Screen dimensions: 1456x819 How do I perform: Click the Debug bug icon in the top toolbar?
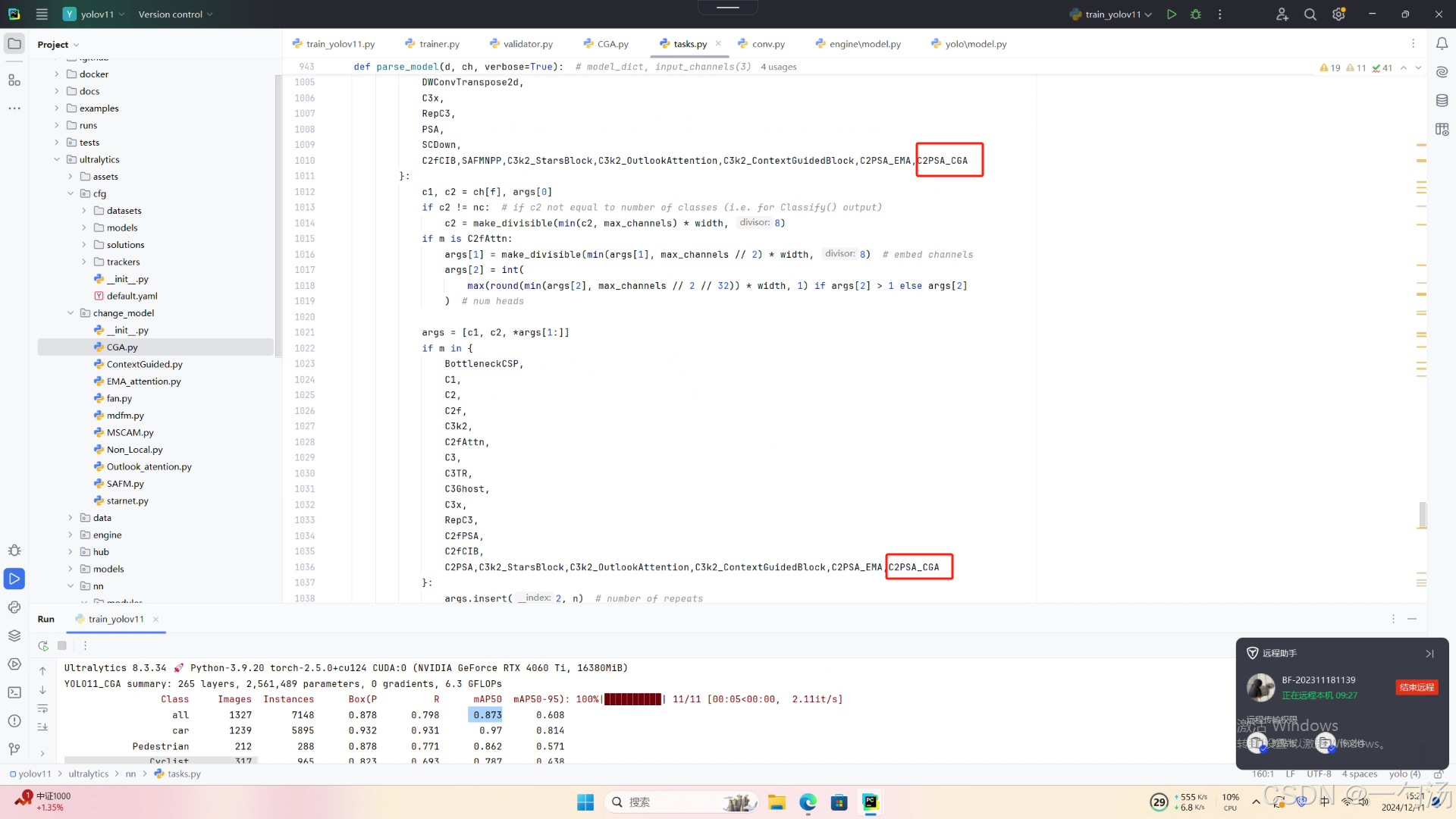(1196, 14)
